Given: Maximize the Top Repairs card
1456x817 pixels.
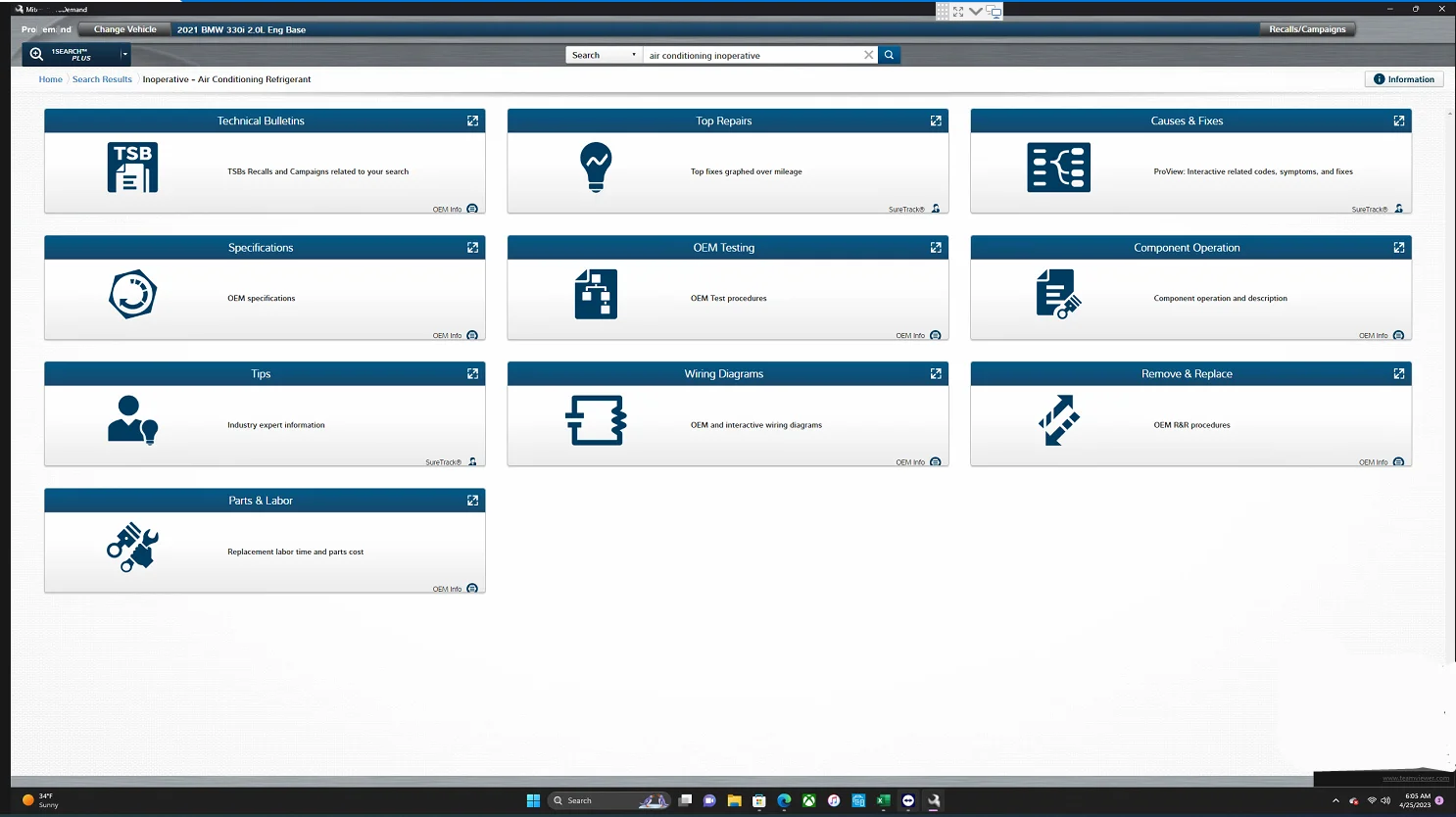Looking at the screenshot, I should (936, 120).
